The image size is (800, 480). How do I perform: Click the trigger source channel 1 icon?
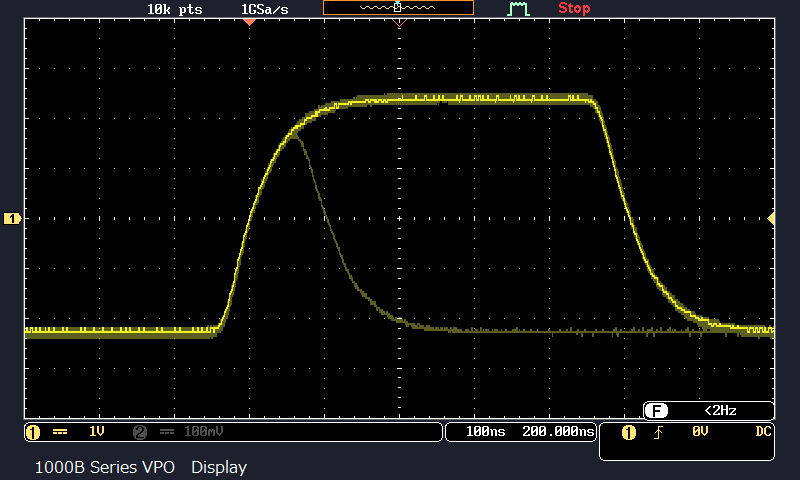(x=629, y=433)
